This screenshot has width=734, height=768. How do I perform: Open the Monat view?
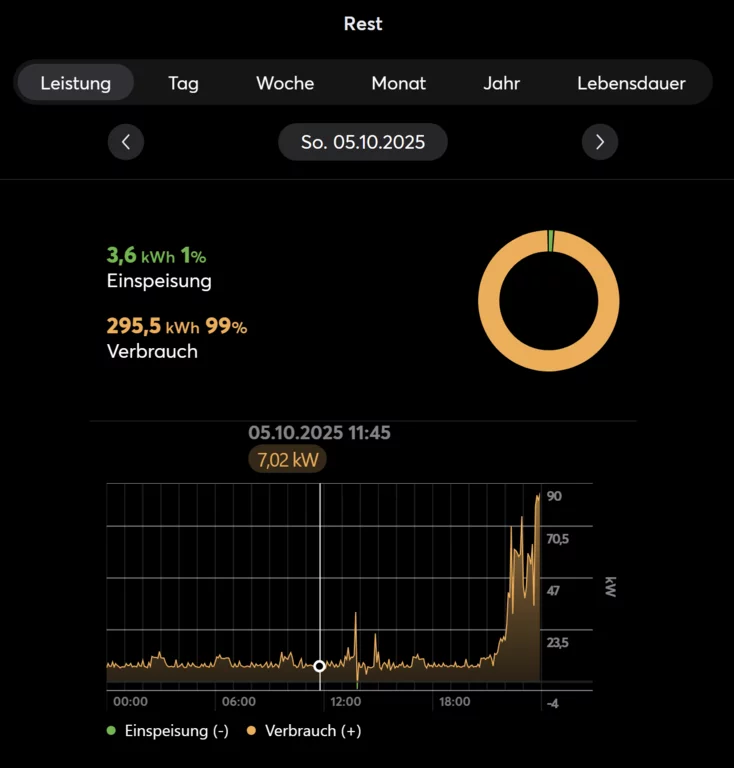click(x=398, y=83)
